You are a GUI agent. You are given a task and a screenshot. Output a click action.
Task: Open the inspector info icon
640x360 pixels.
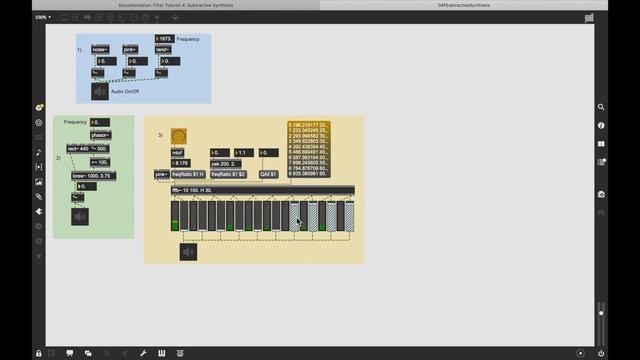click(601, 125)
